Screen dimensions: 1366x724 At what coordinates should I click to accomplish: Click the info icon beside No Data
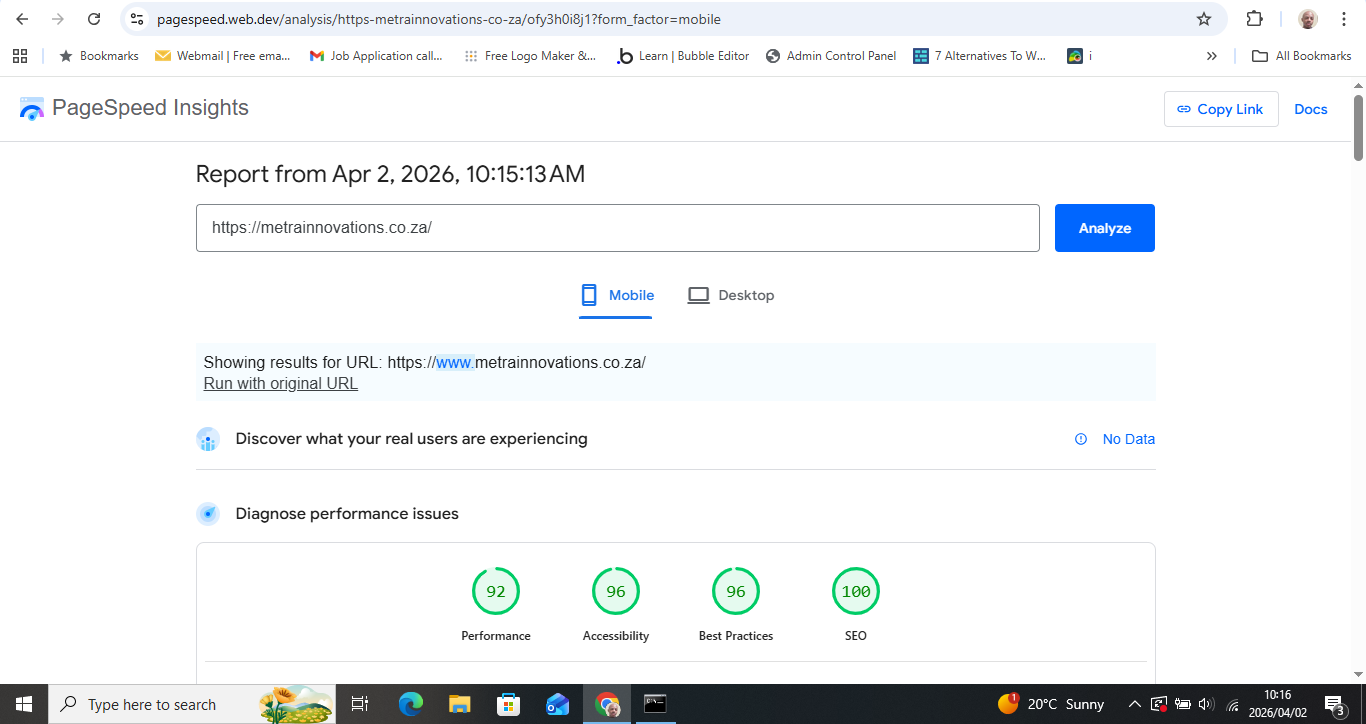coord(1080,439)
